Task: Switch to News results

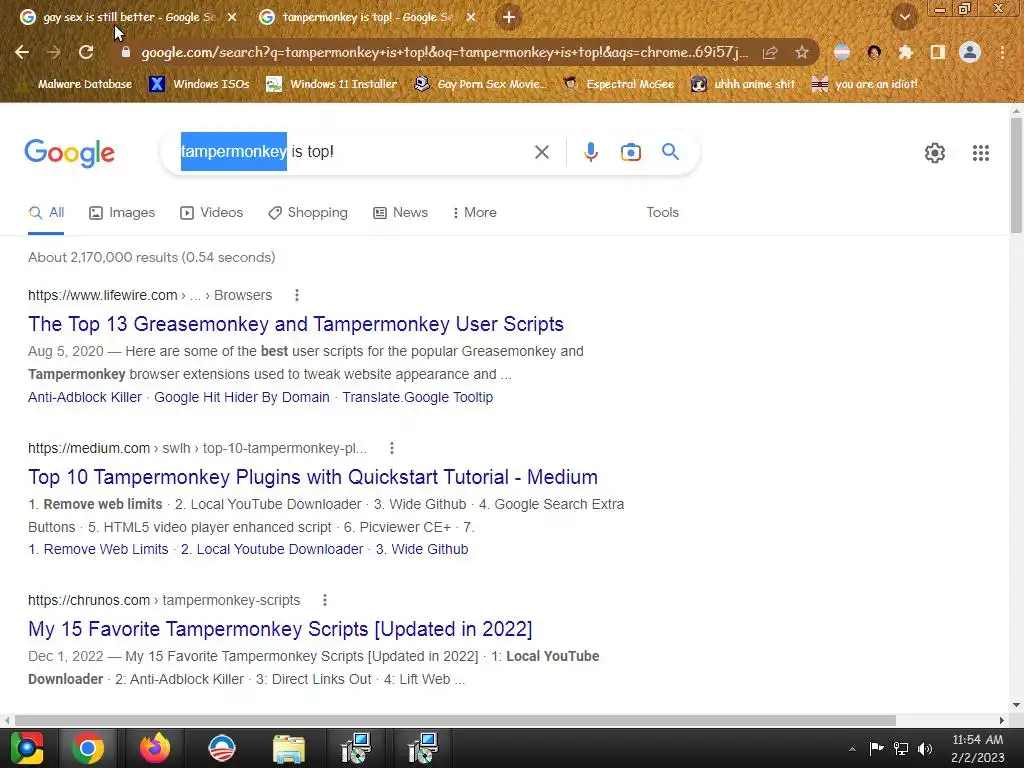Action: coord(400,212)
